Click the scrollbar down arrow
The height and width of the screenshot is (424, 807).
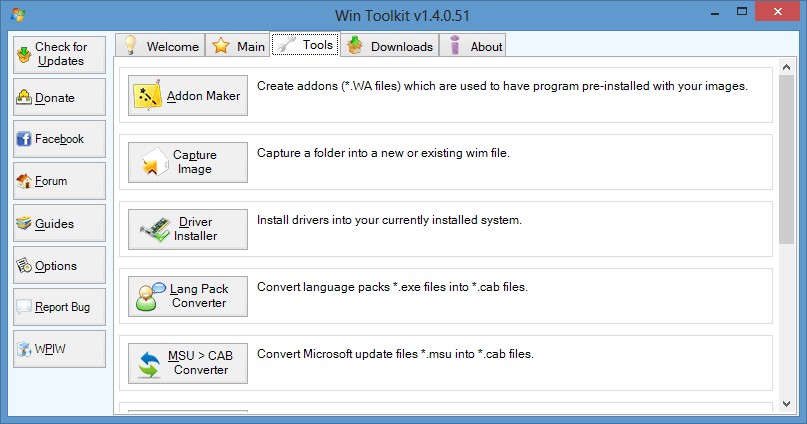[787, 405]
